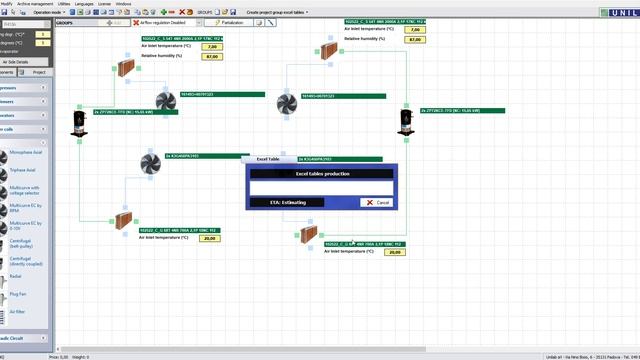Open the License menu
This screenshot has height=360, width=640.
pyautogui.click(x=104, y=4)
